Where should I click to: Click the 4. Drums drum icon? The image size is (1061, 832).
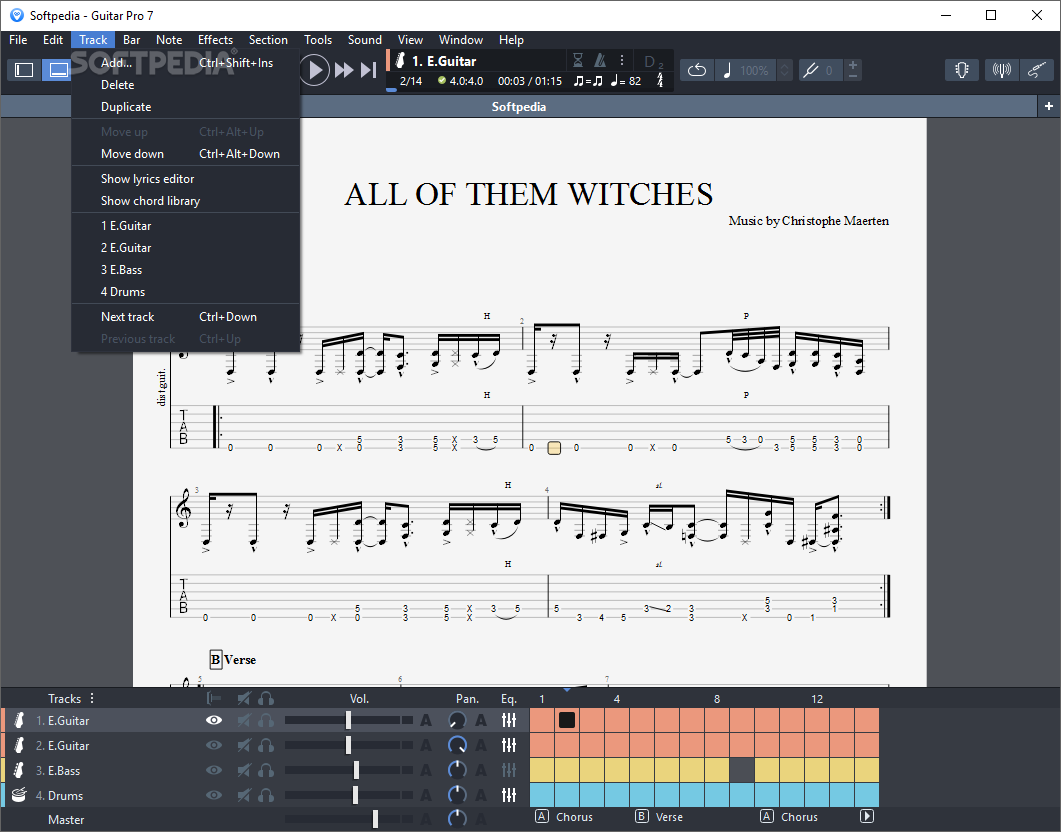[19, 795]
